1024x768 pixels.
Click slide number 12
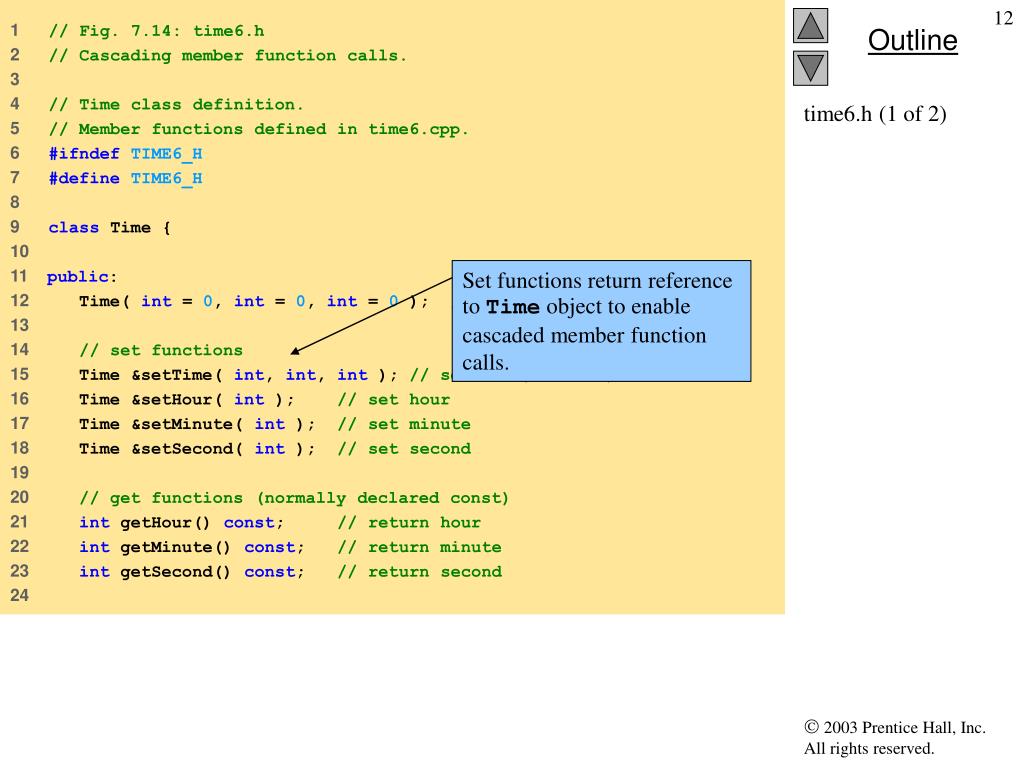pos(1003,18)
